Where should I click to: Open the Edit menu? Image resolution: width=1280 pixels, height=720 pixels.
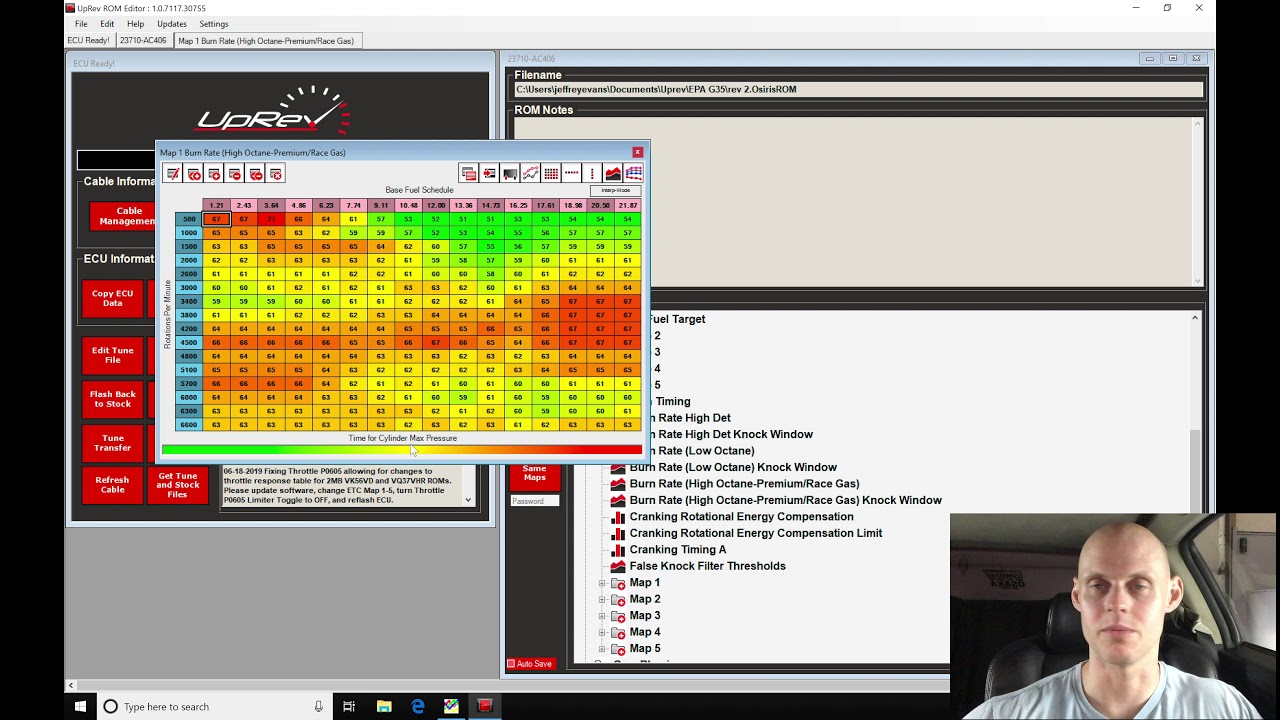(x=107, y=24)
